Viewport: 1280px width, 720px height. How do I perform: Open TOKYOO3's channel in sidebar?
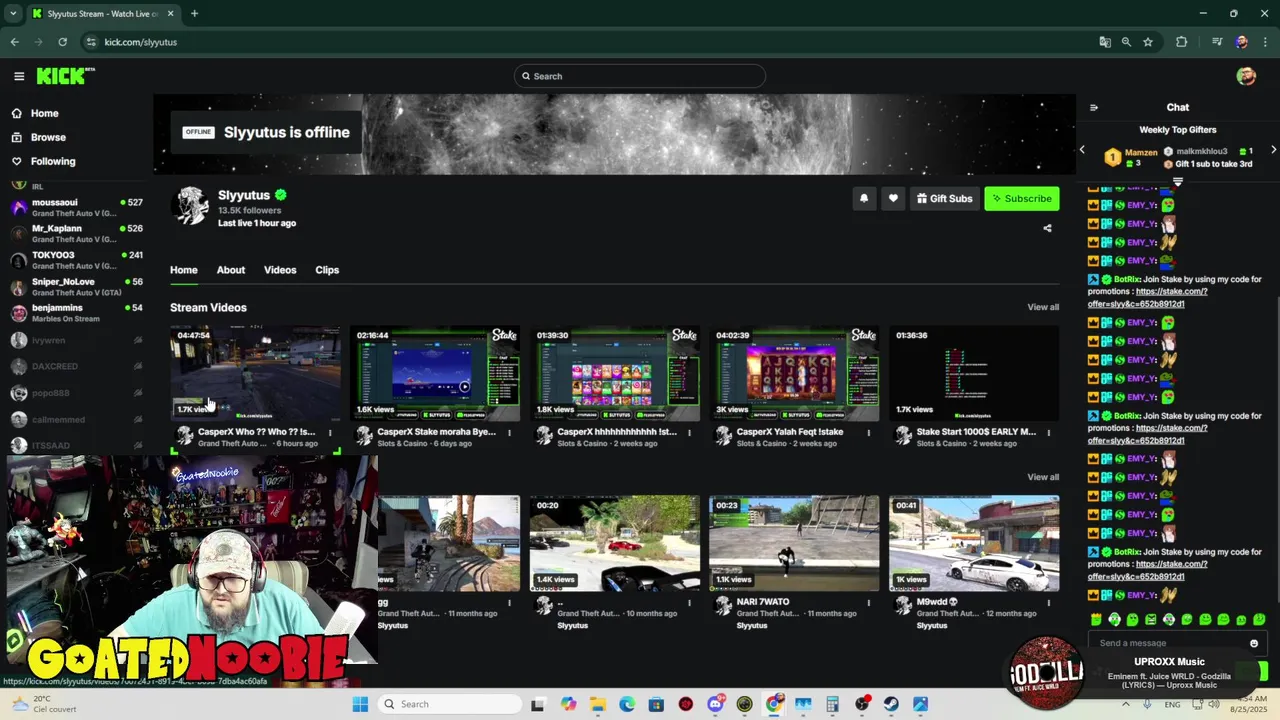(x=77, y=260)
